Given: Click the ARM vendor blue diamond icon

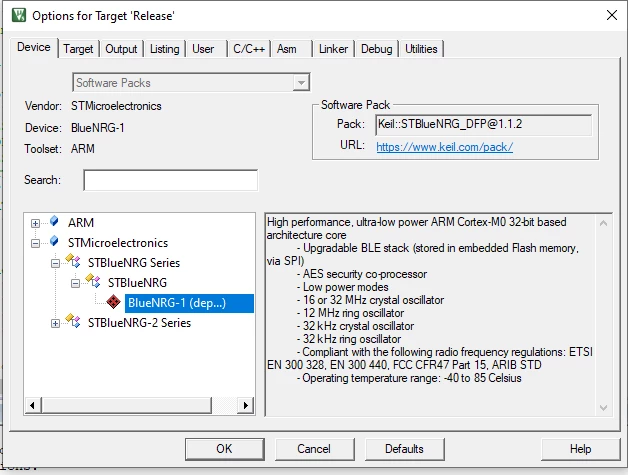Looking at the screenshot, I should pos(54,221).
